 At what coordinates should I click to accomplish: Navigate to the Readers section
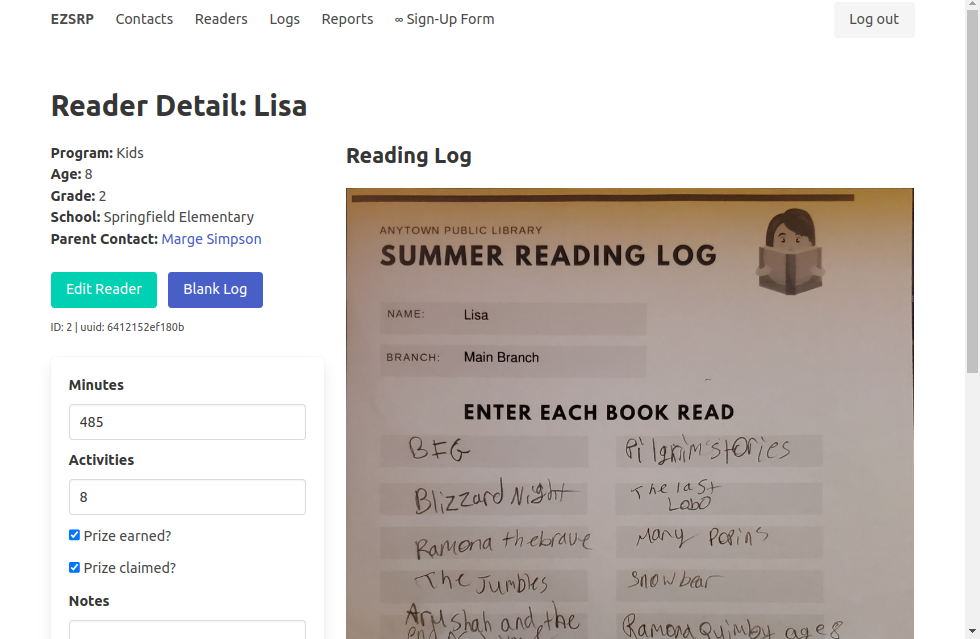(x=221, y=18)
